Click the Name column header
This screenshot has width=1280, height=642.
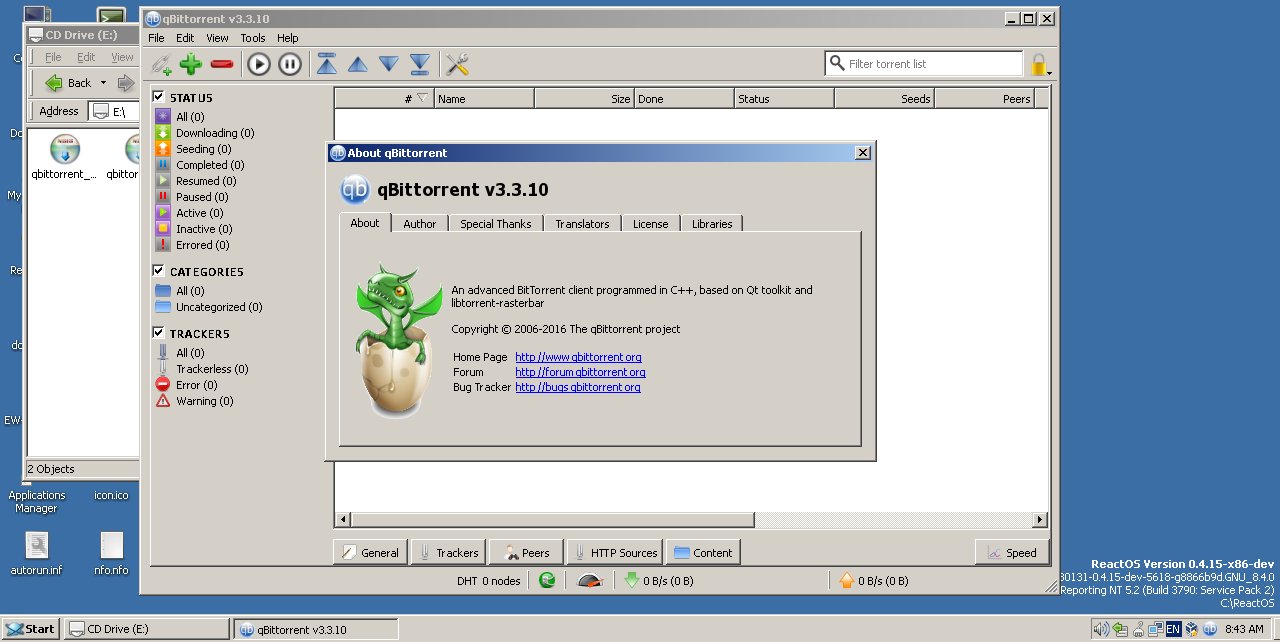point(484,98)
